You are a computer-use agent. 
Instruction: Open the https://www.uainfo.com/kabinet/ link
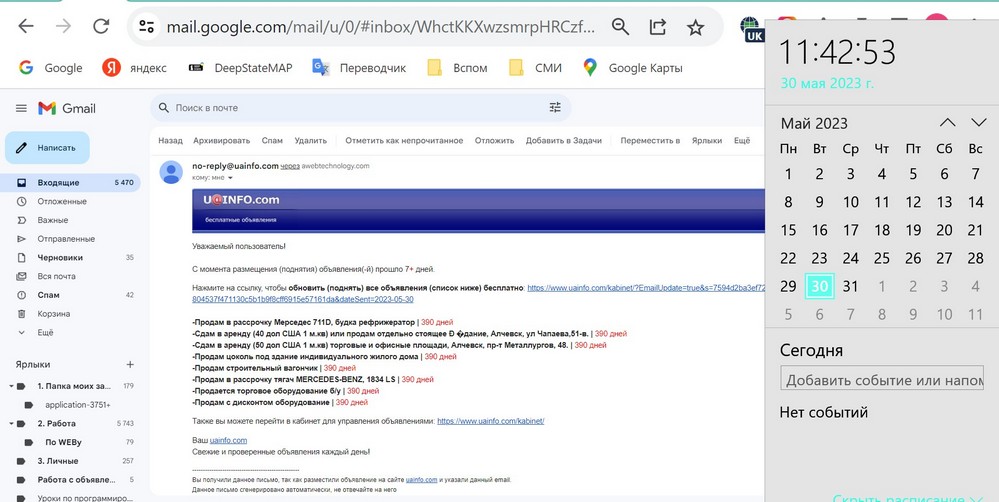[x=491, y=421]
